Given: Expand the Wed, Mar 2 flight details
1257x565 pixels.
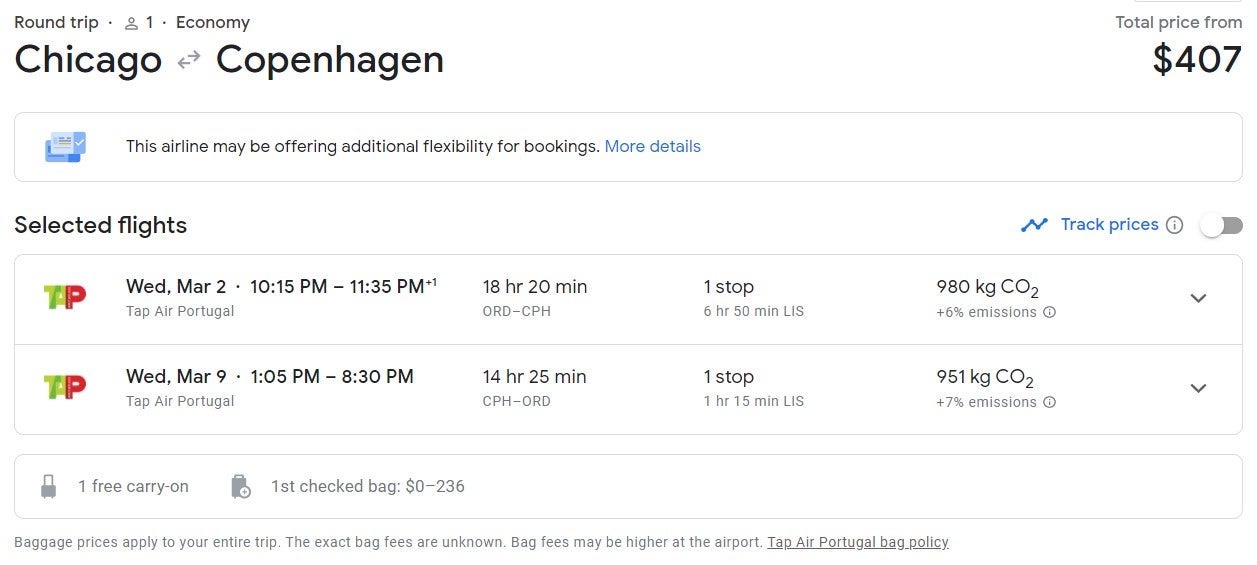Looking at the screenshot, I should click(1198, 298).
